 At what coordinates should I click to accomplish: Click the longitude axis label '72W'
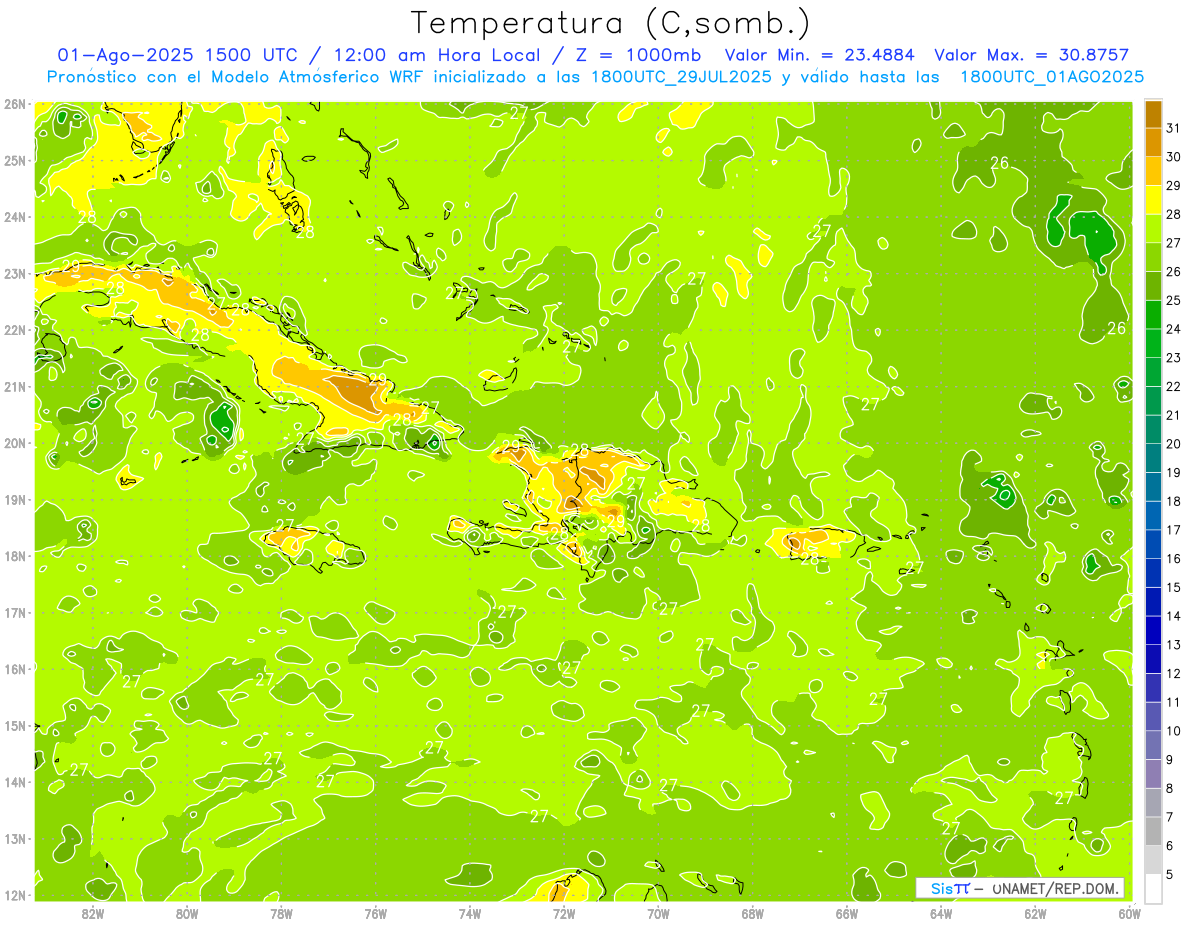coord(564,913)
